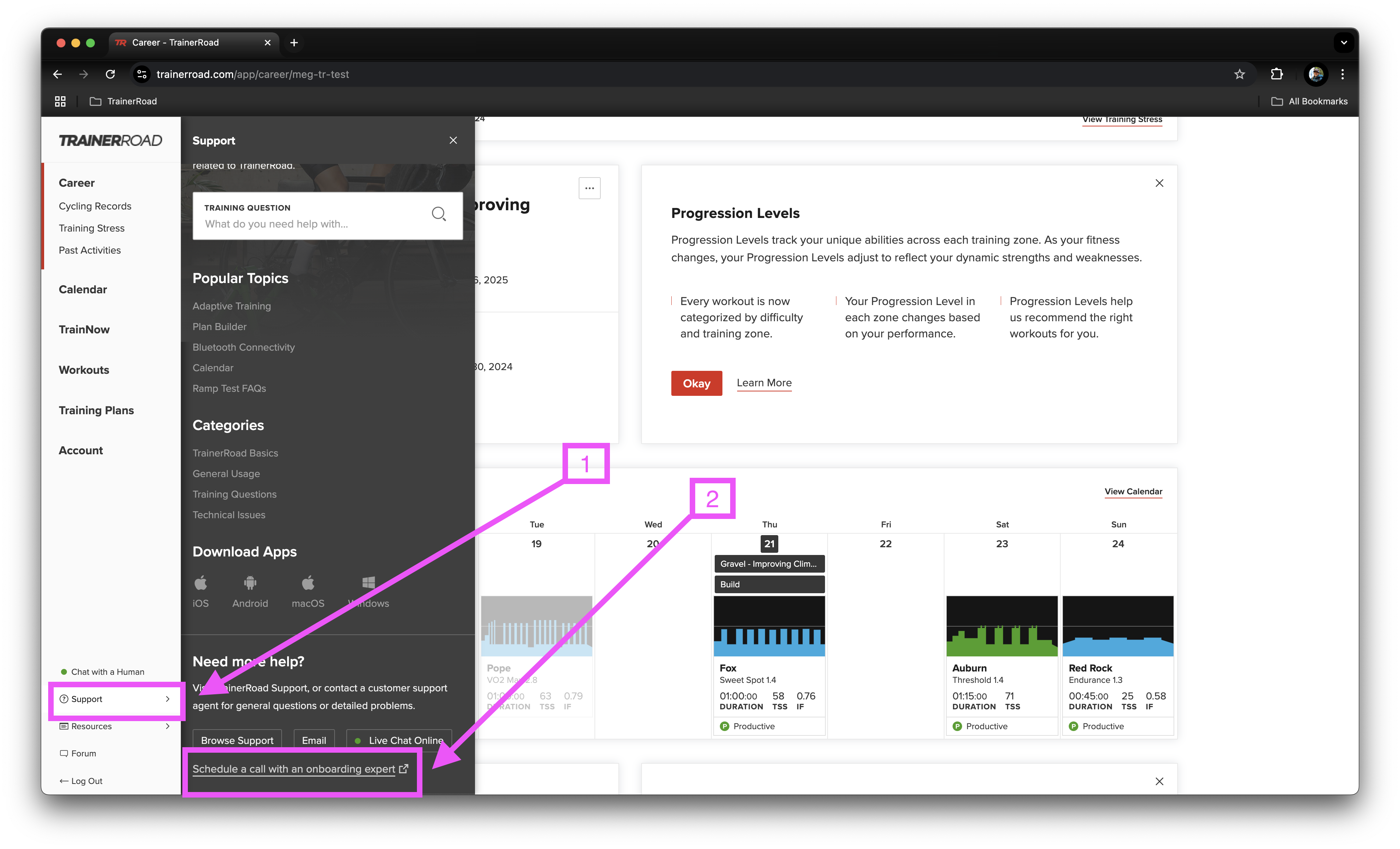Schedule a call with an onboarding expert
This screenshot has height=849, width=1400.
[x=301, y=769]
